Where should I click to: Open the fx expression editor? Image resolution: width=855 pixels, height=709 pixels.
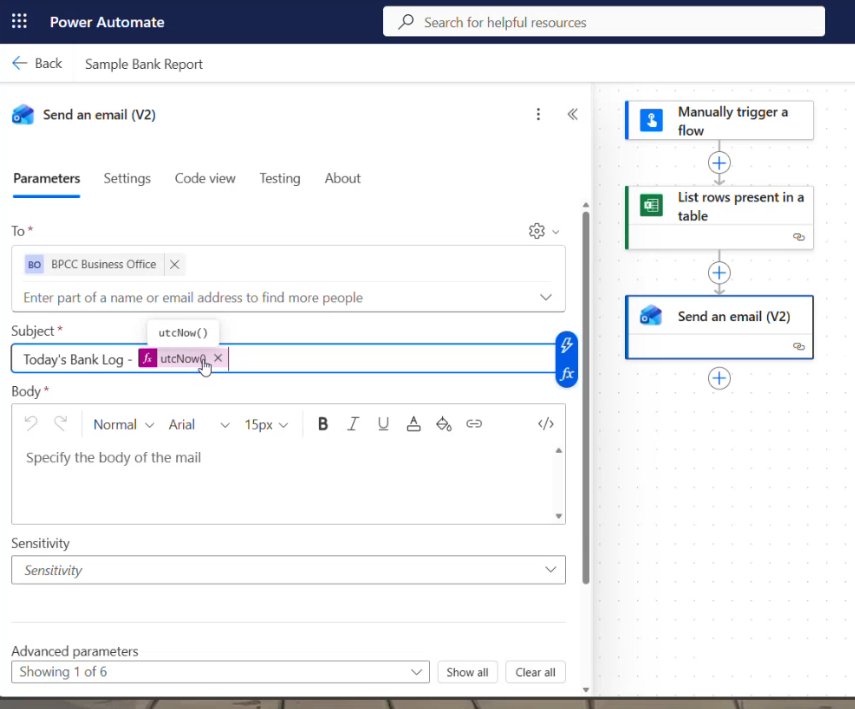coord(567,374)
